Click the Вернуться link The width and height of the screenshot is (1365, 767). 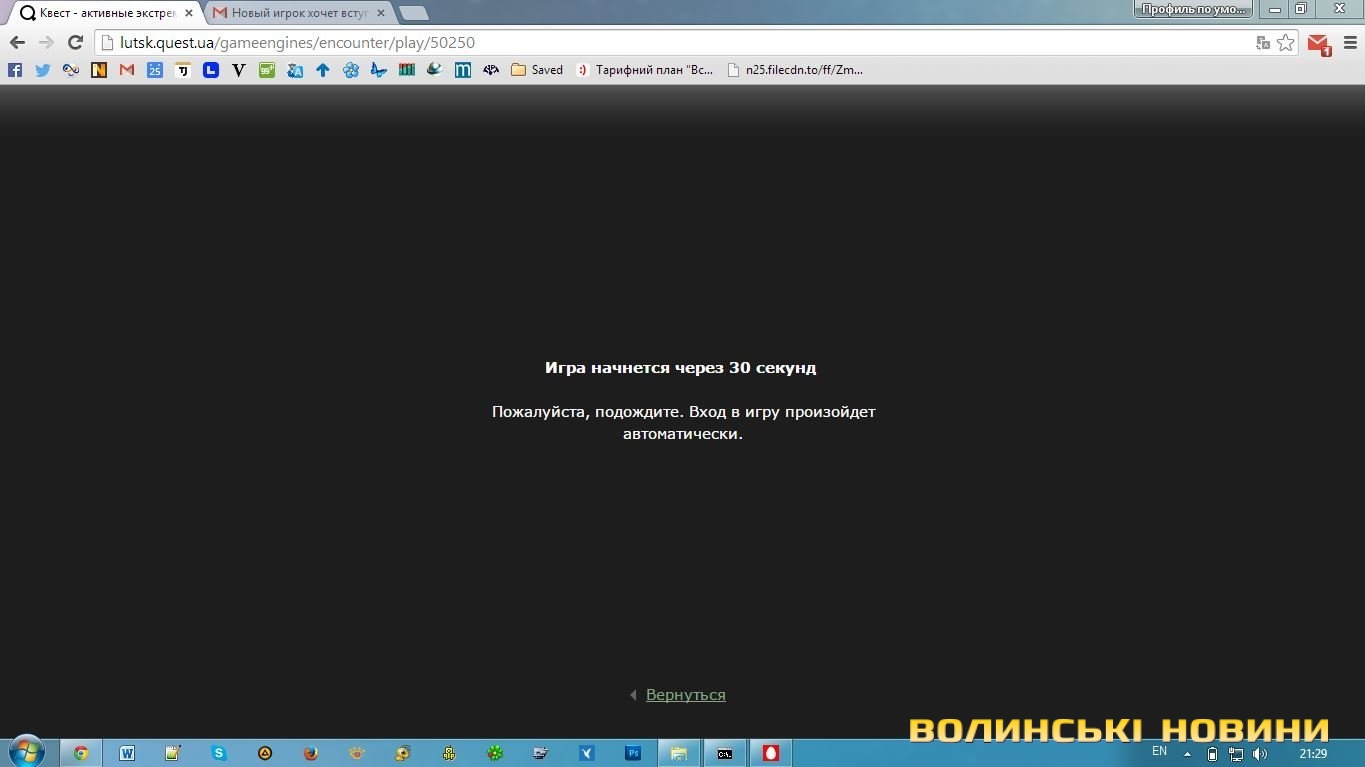pos(685,695)
